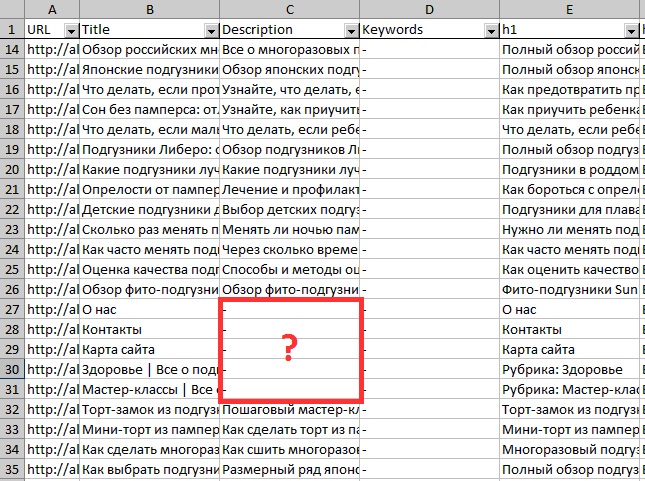Select description 'Как сшить многоразов'
Image resolution: width=645 pixels, height=481 pixels.
click(290, 449)
